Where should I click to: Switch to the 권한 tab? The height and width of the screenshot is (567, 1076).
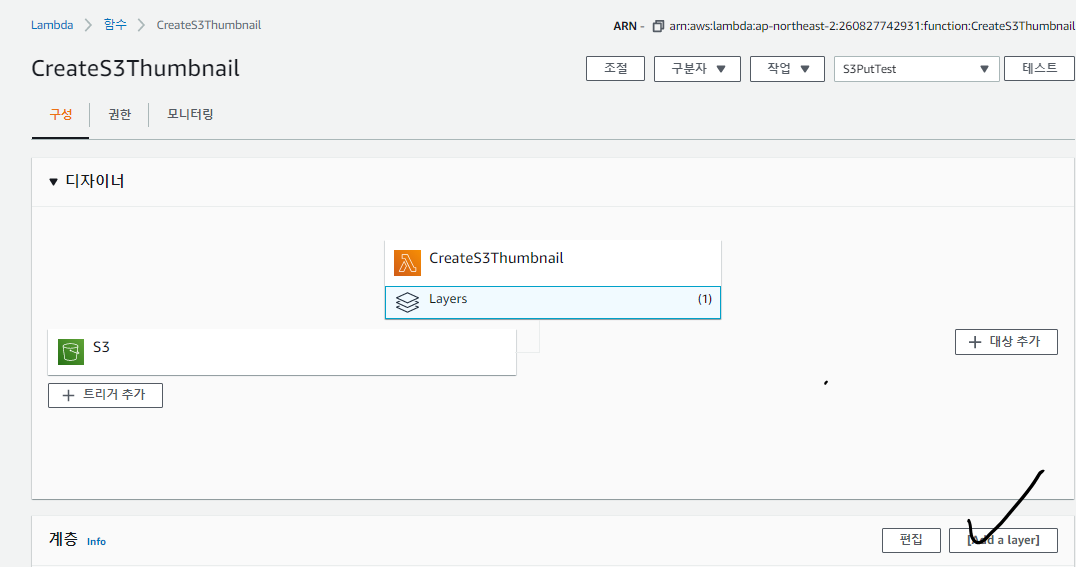119,115
